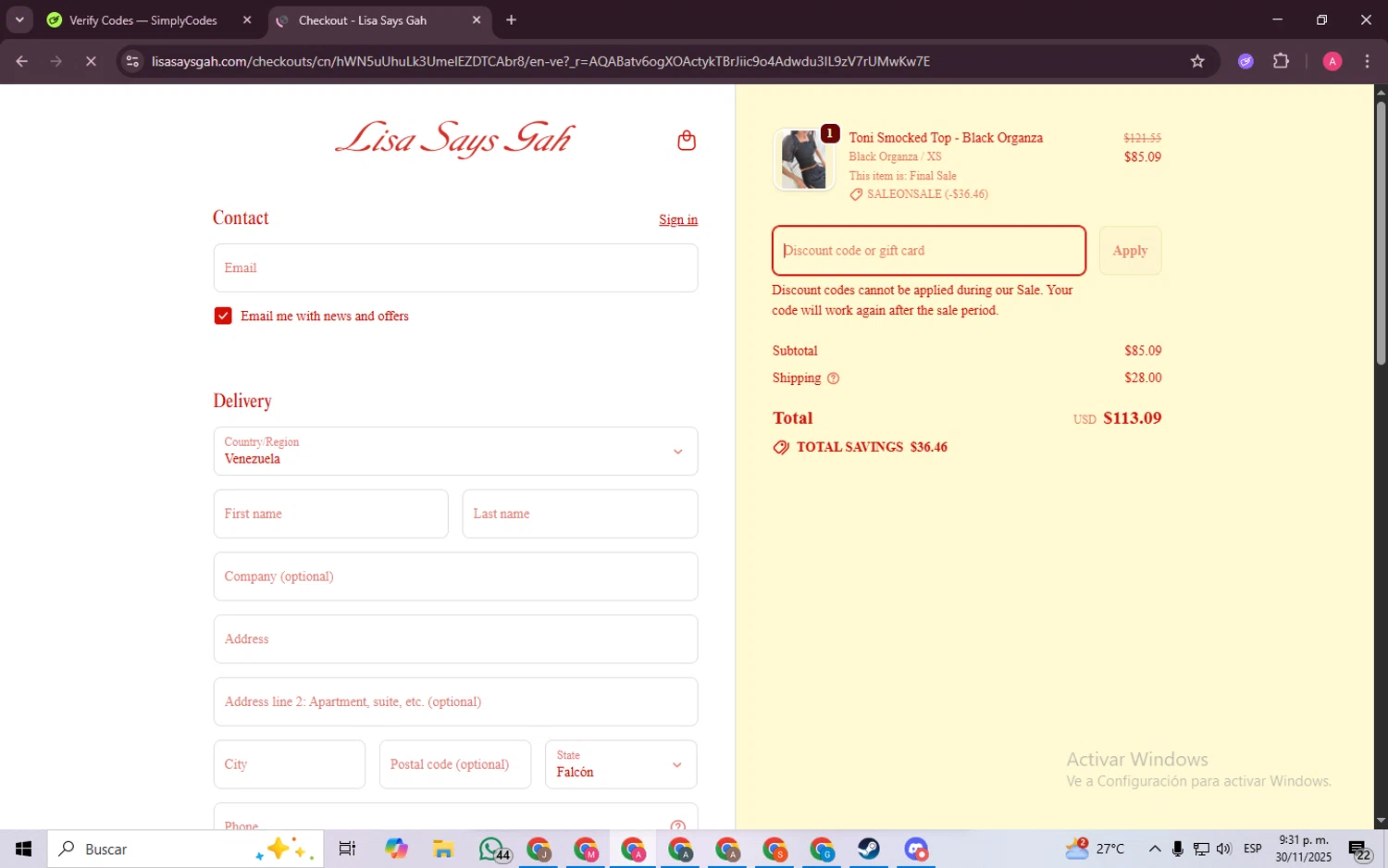This screenshot has width=1388, height=868.
Task: Open the Chrome extensions puzzle icon
Action: (1281, 61)
